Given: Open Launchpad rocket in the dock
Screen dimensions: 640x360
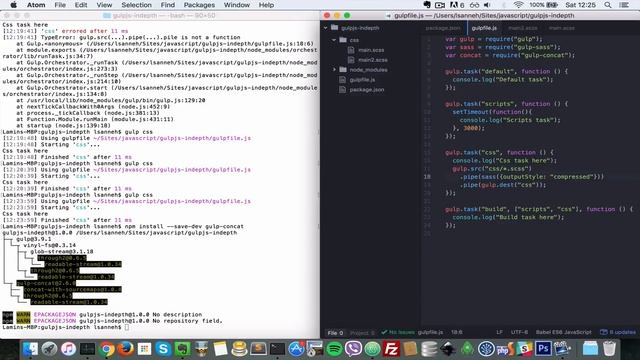Looking at the screenshot, I should coord(49,349).
